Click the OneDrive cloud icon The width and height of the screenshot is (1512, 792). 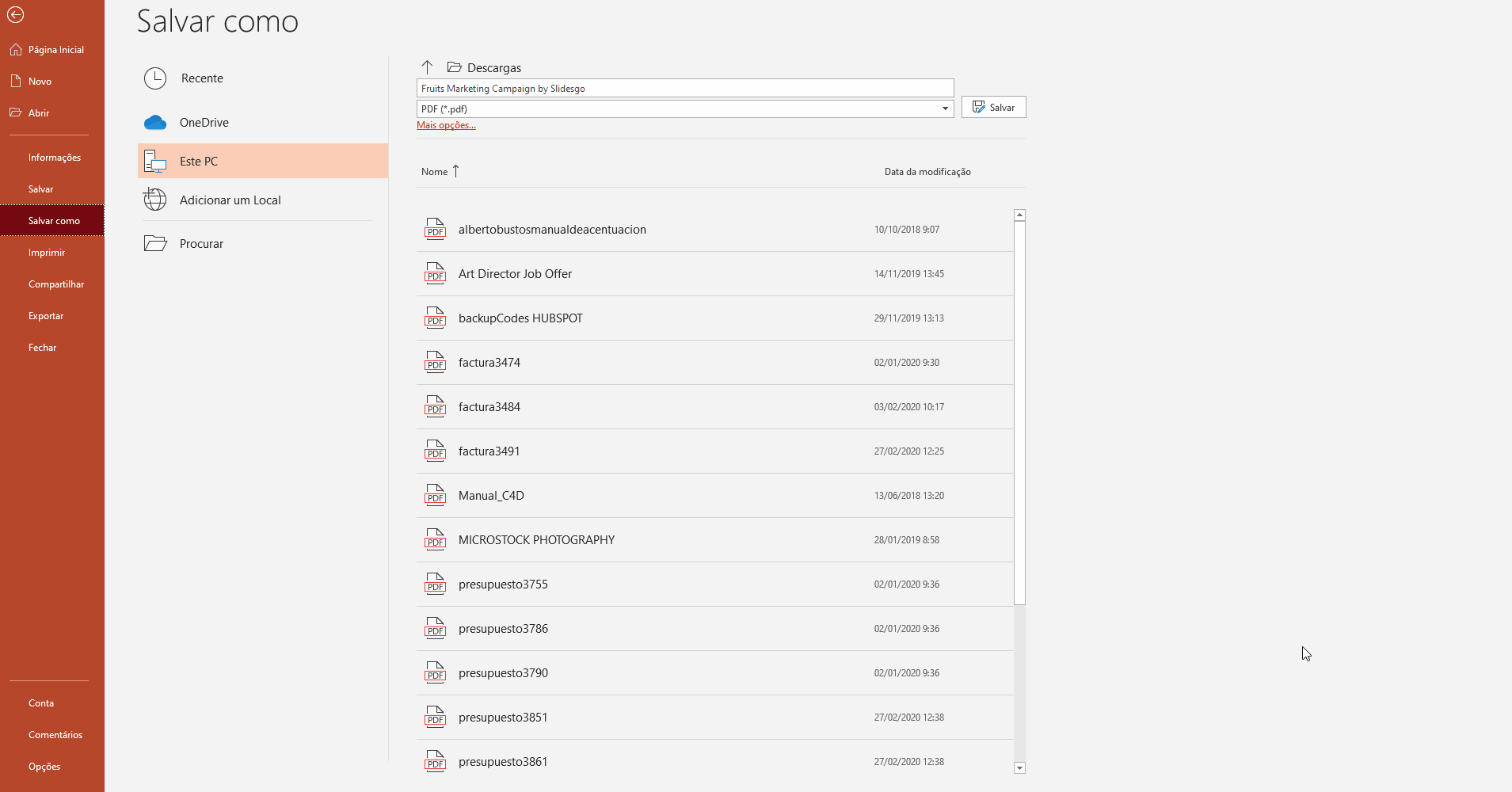[155, 123]
